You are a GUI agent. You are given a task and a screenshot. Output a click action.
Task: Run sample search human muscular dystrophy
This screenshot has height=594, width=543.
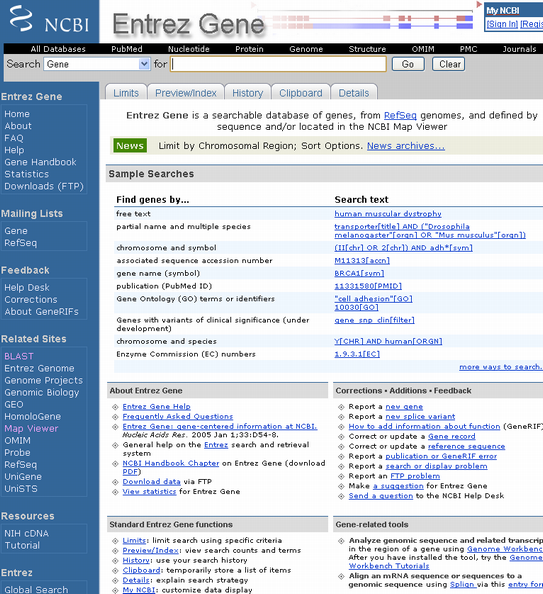click(388, 214)
